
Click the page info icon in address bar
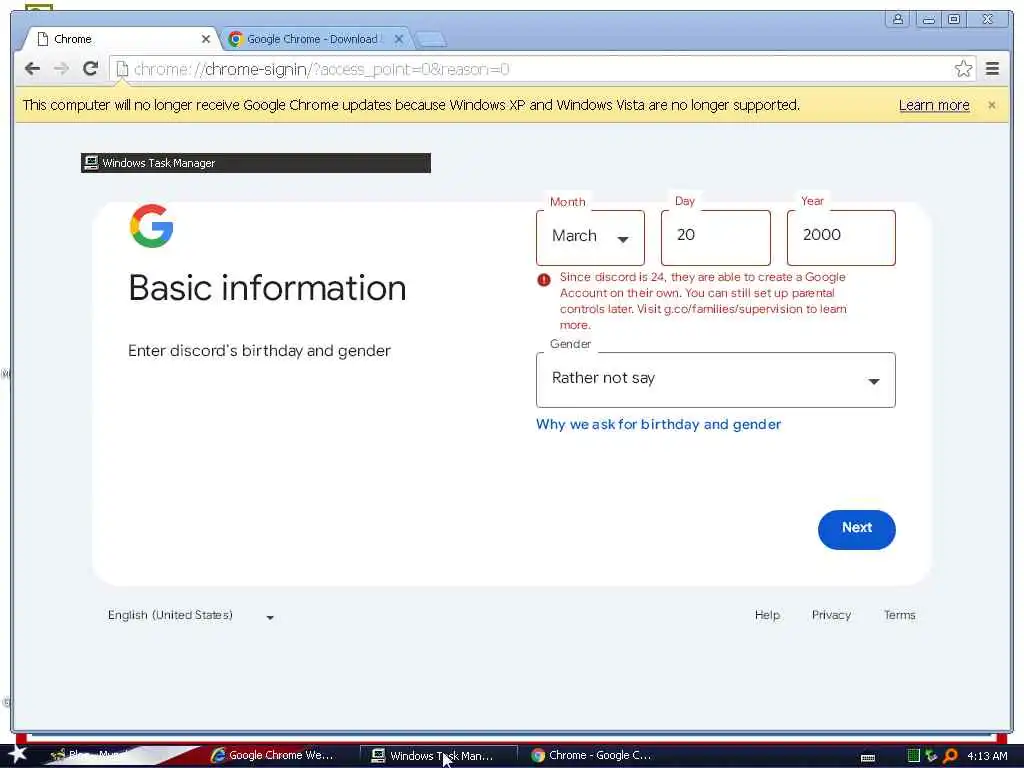click(x=122, y=69)
